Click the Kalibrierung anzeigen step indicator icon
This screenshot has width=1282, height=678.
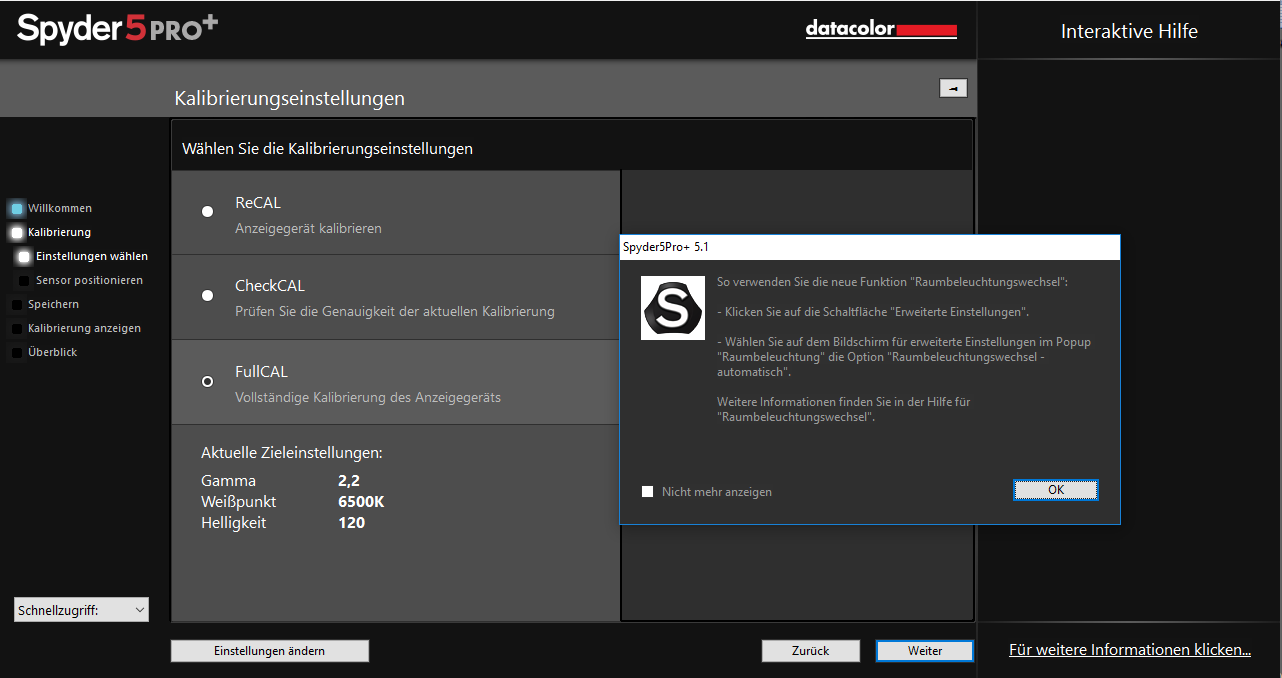click(17, 329)
